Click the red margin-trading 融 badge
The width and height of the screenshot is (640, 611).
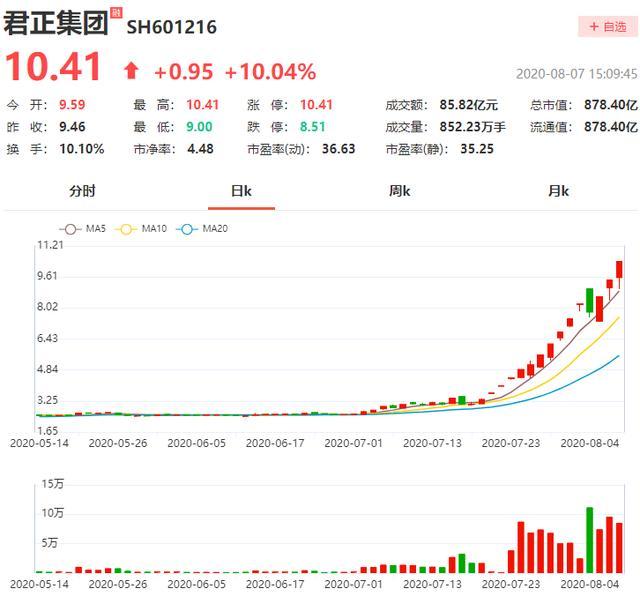coord(116,13)
